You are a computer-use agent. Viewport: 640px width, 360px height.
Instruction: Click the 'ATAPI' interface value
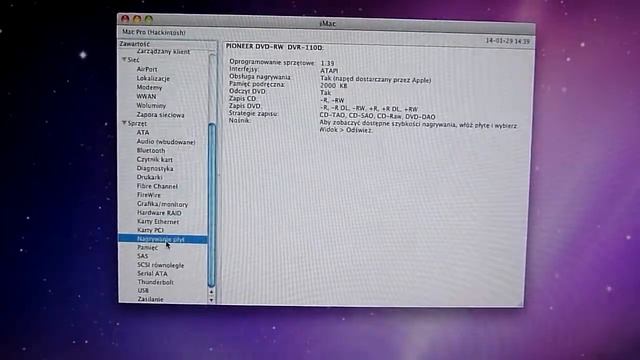(x=329, y=71)
